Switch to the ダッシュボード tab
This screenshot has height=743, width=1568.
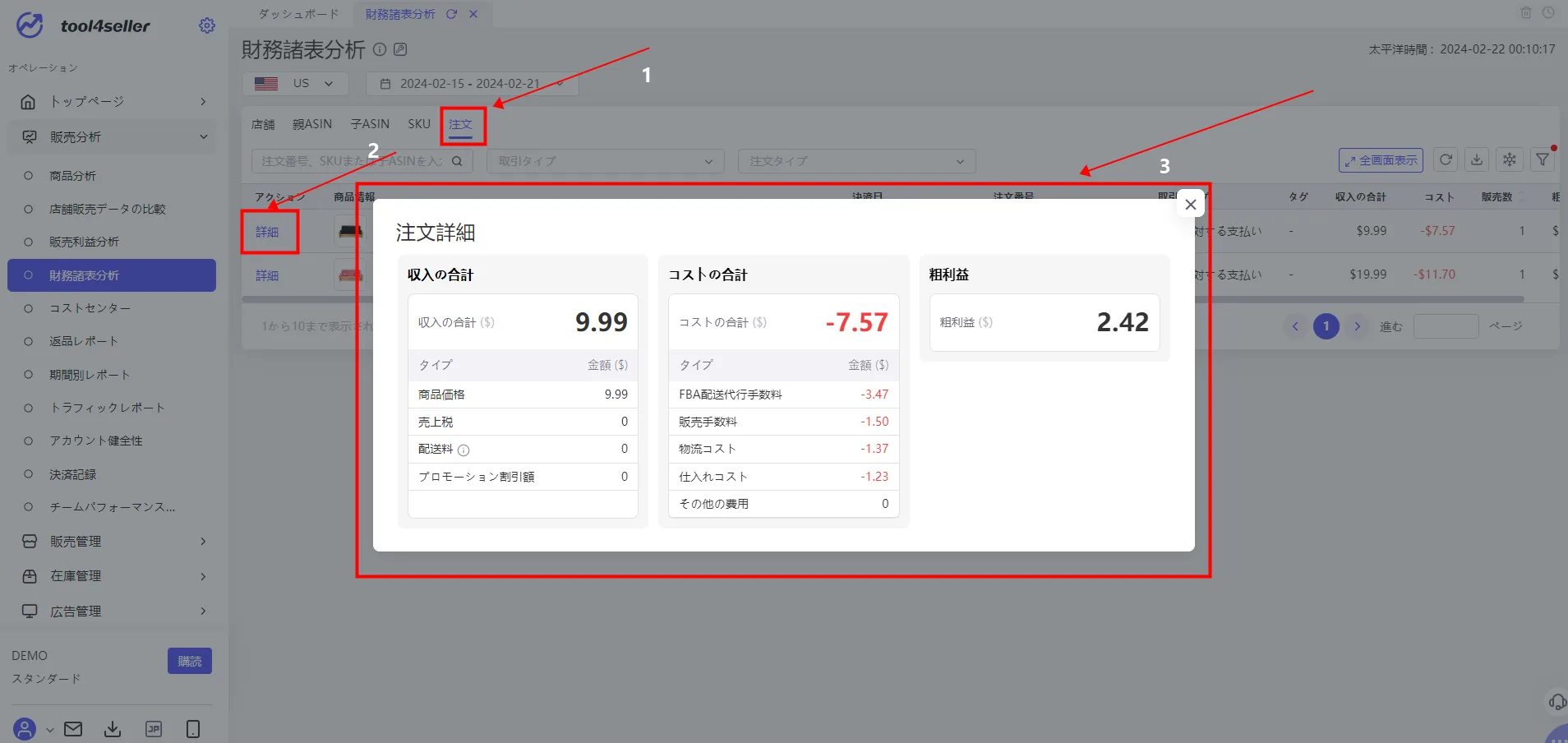click(x=298, y=14)
